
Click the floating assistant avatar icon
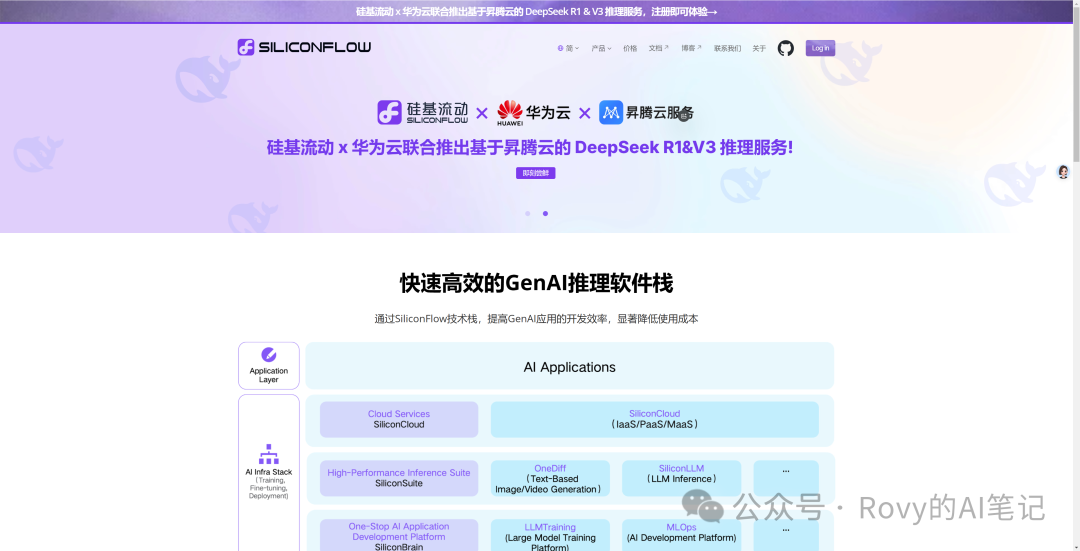(x=1063, y=171)
